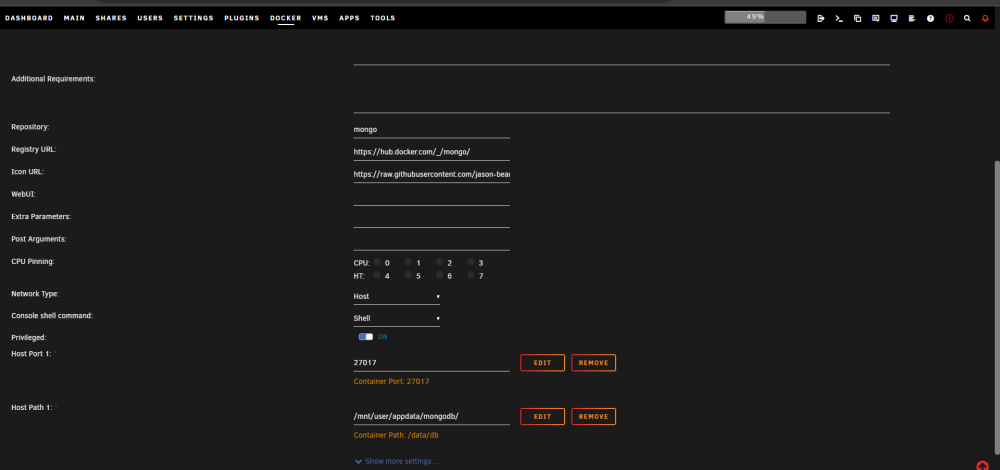Pin container to CPU 0

(378, 262)
